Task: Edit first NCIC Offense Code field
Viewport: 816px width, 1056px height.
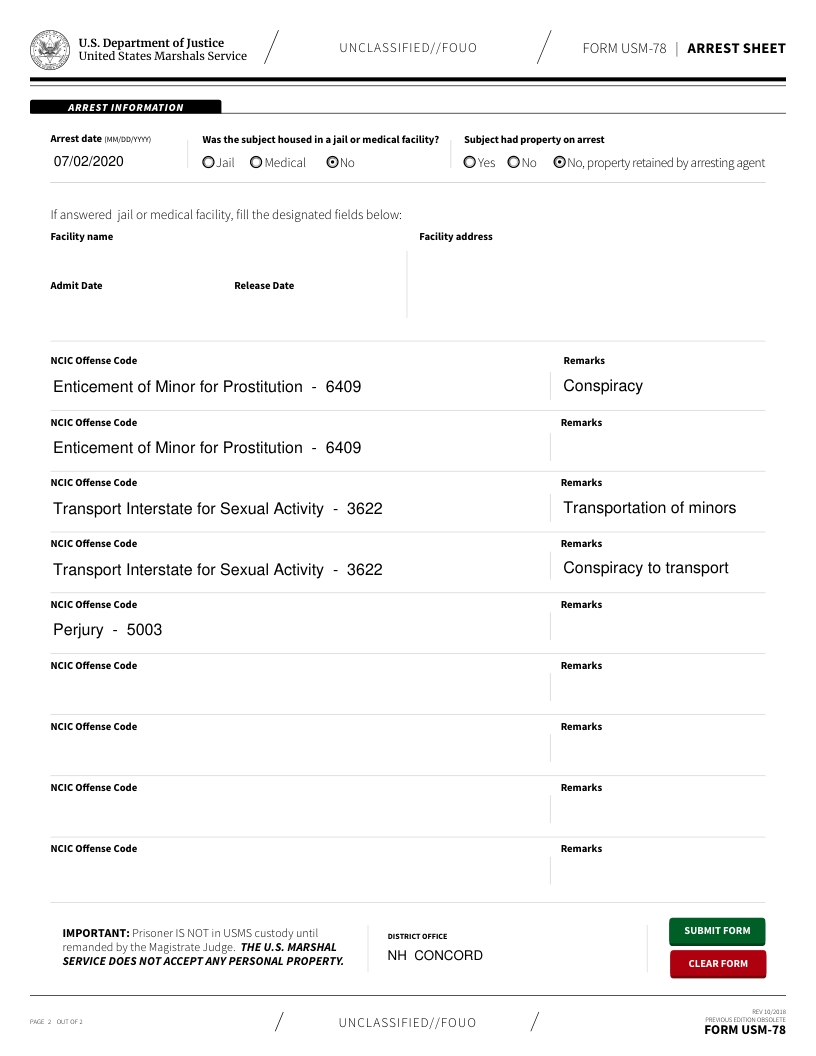Action: coord(295,387)
